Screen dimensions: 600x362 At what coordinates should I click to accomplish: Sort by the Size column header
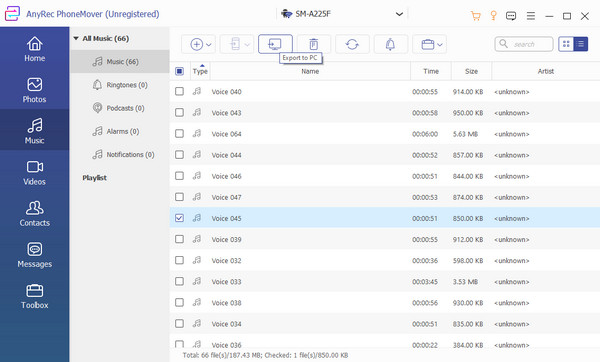point(471,71)
